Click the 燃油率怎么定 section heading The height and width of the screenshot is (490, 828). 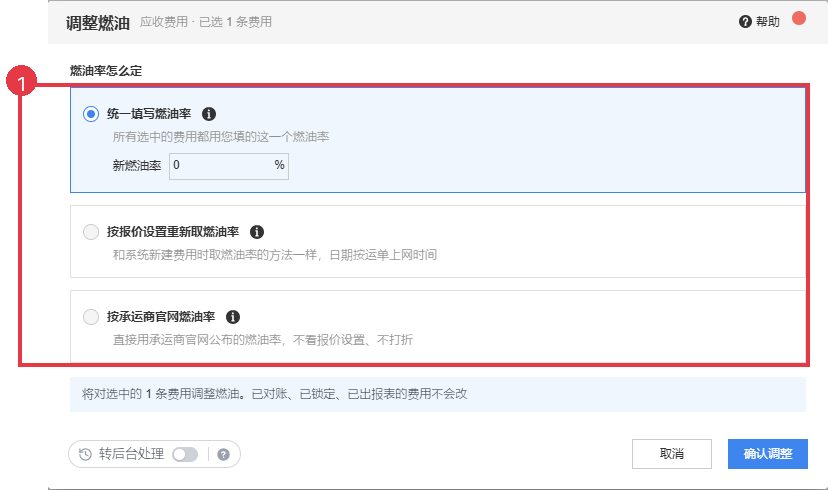[x=106, y=71]
